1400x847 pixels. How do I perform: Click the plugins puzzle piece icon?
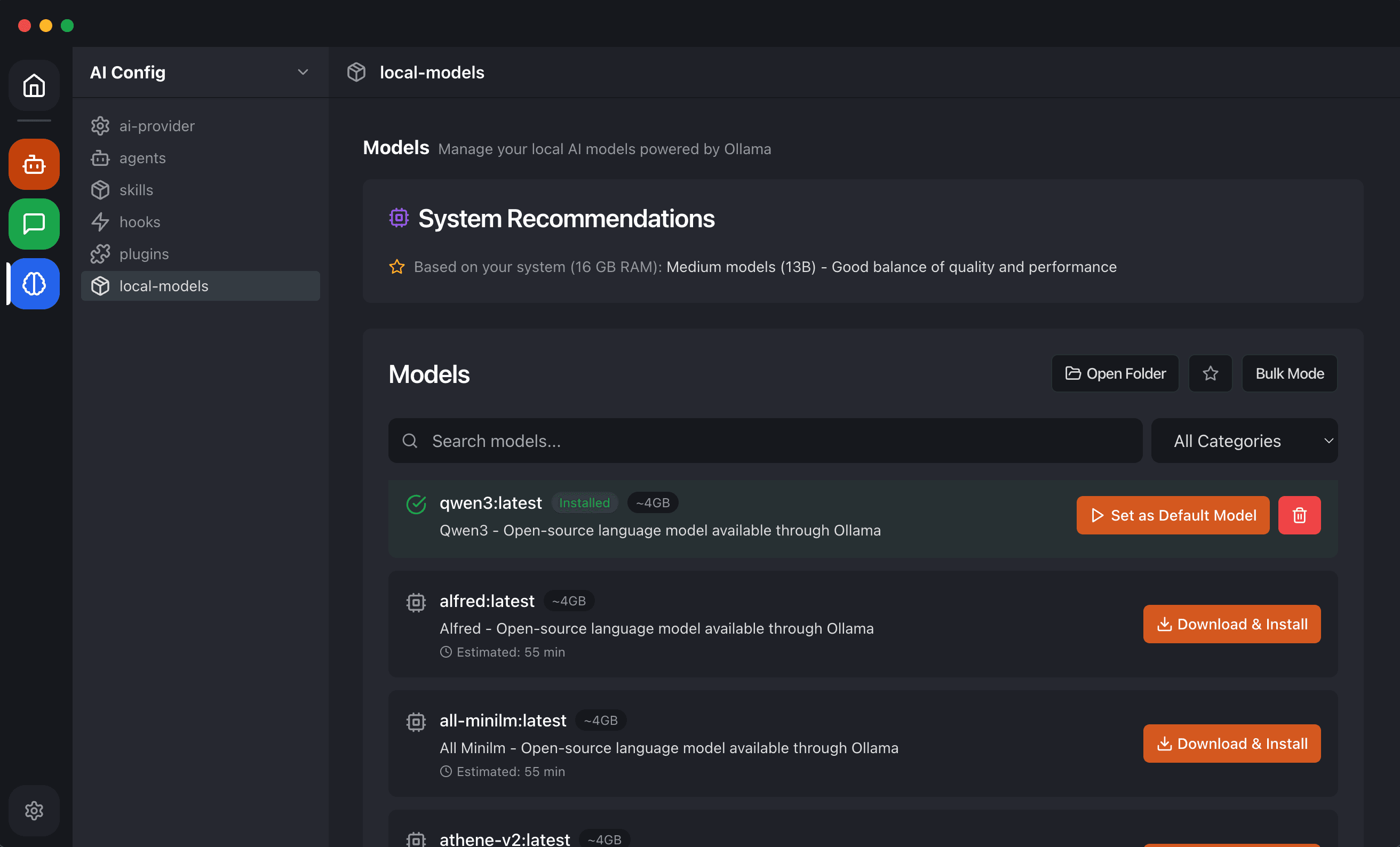point(100,254)
